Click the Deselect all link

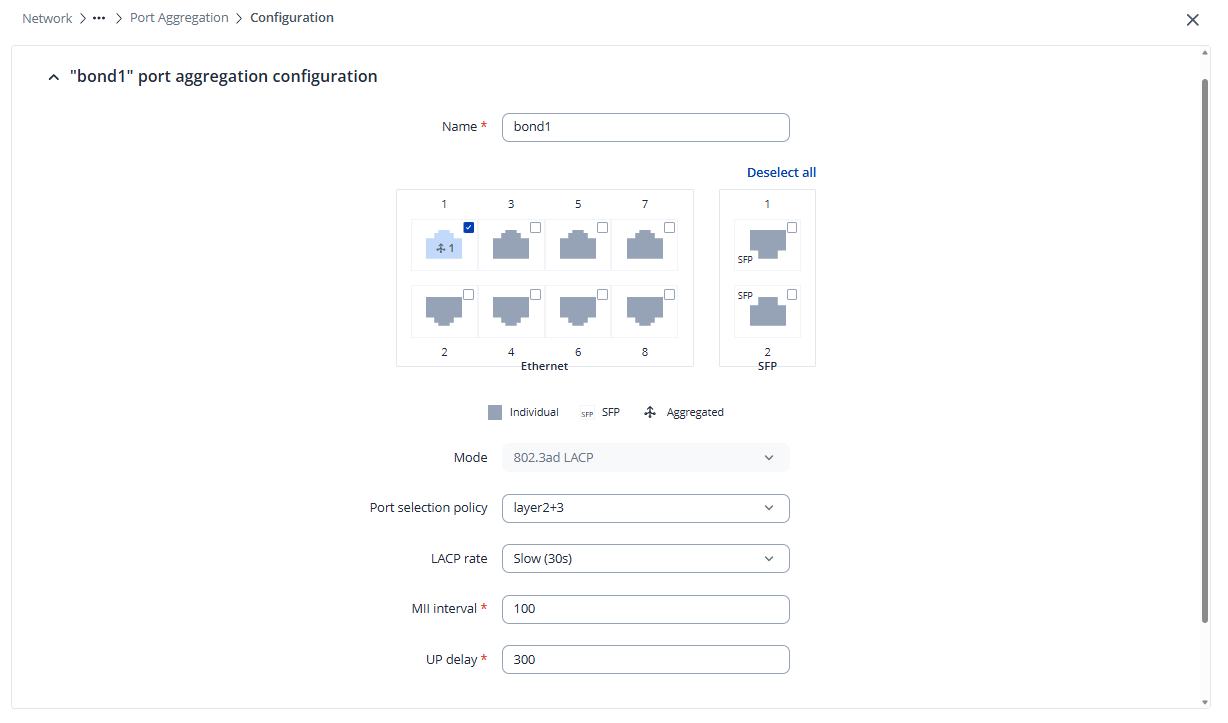coord(781,173)
